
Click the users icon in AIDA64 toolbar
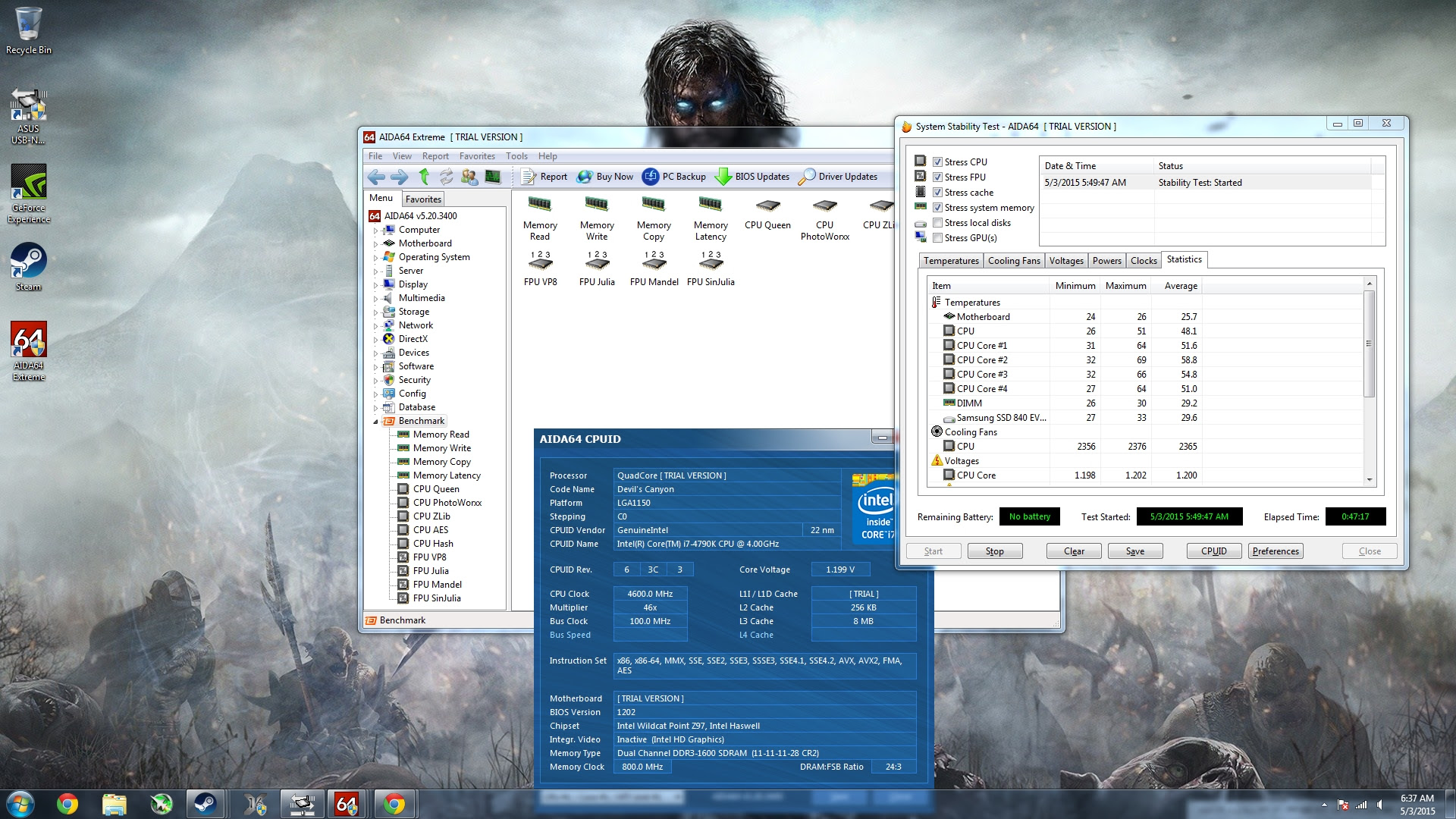coord(469,177)
